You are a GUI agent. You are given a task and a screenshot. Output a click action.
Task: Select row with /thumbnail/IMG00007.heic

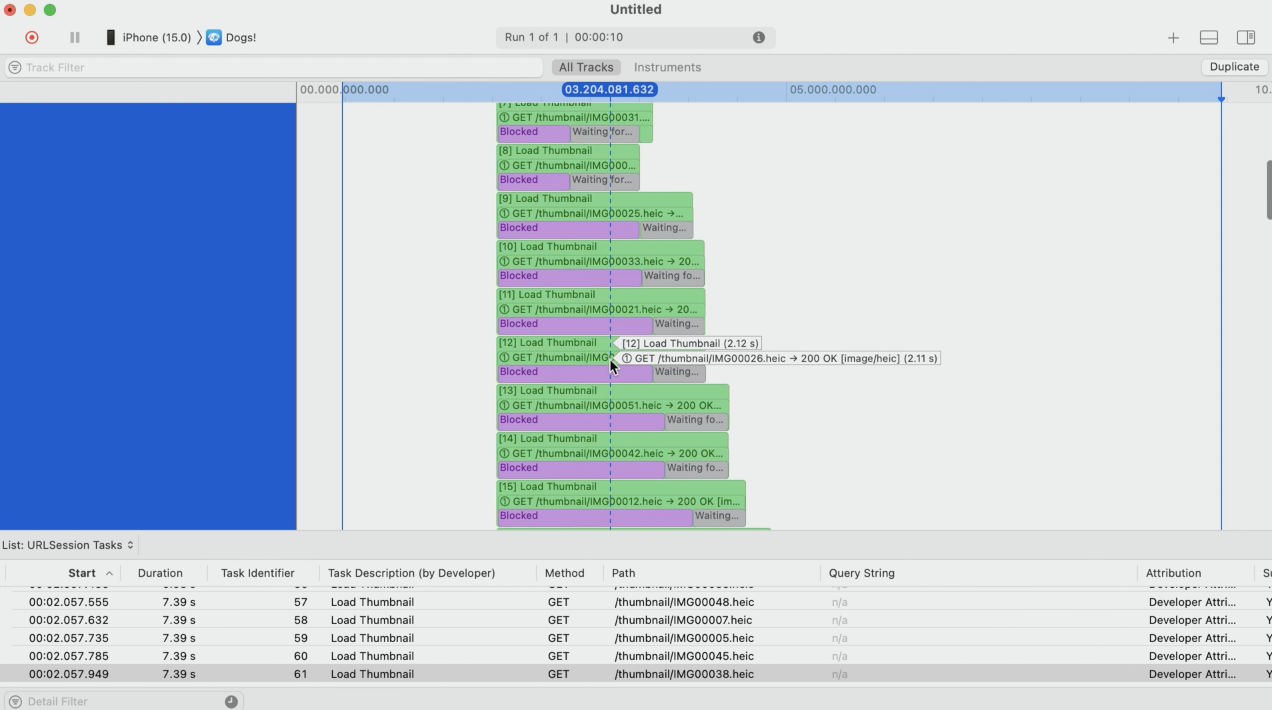coord(636,620)
